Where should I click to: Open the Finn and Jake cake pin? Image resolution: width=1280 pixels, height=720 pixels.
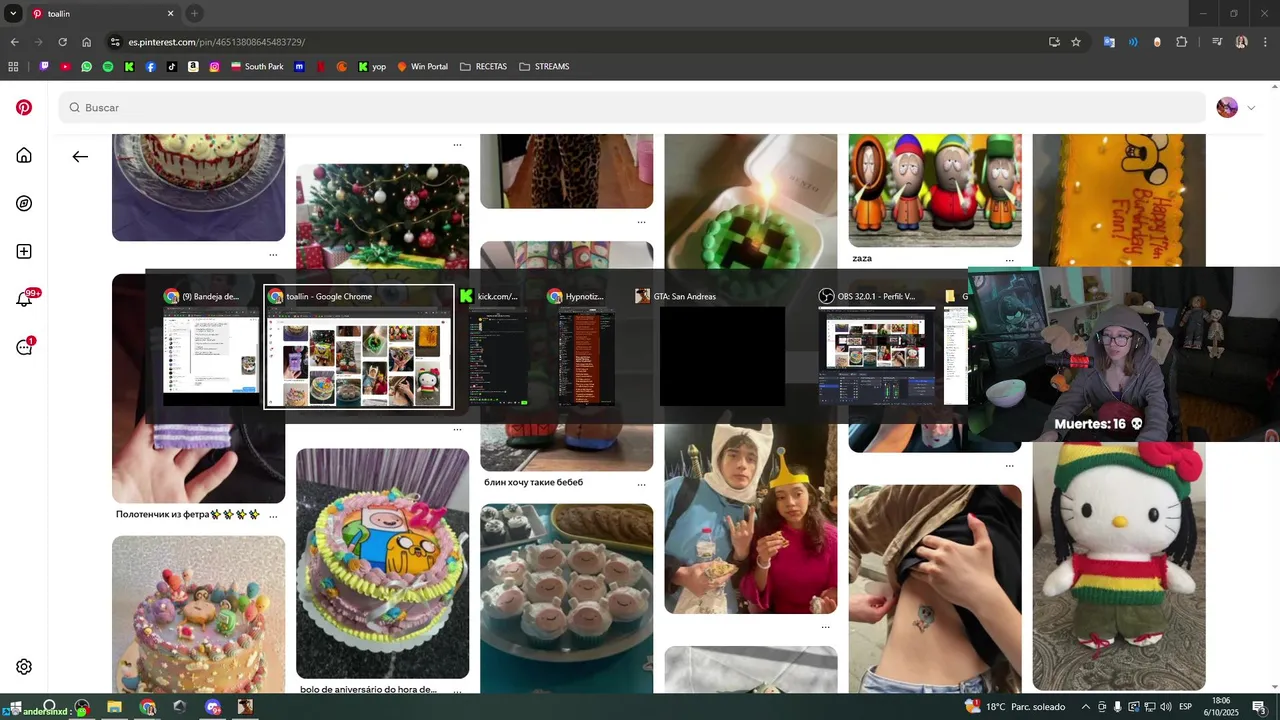click(x=382, y=563)
